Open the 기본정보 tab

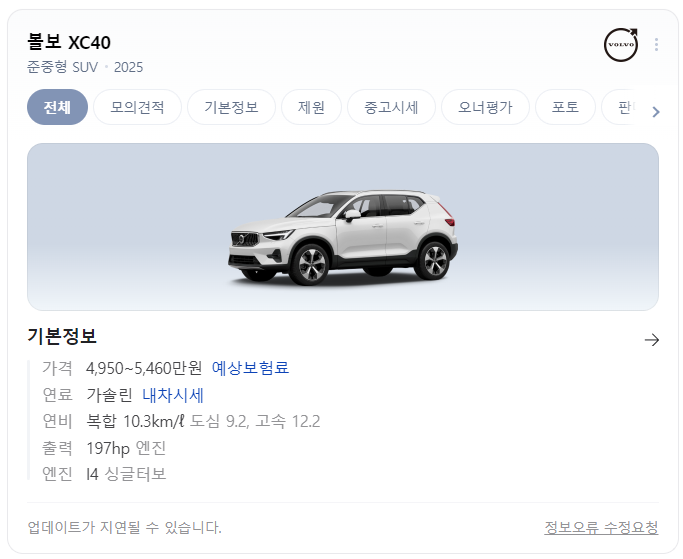(231, 107)
